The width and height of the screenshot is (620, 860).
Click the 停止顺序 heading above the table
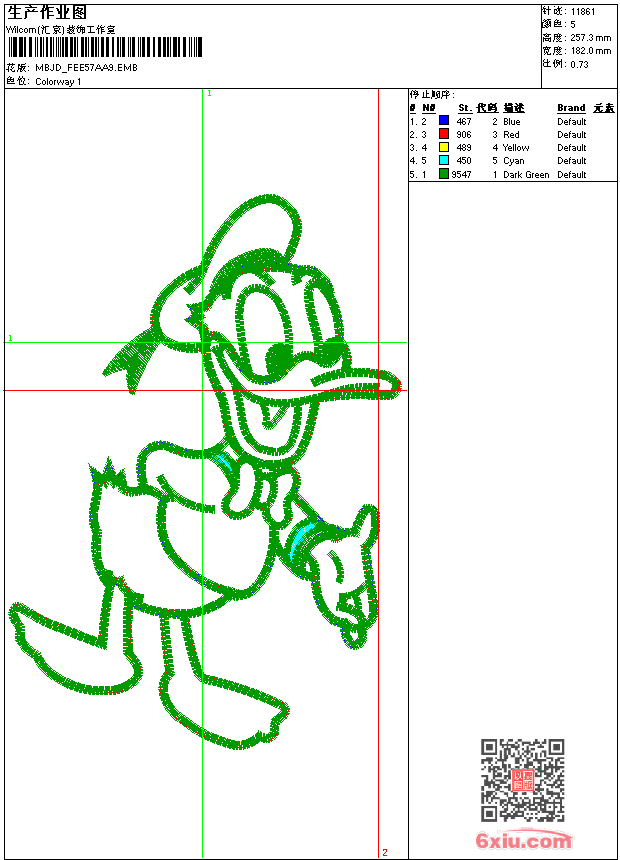(432, 95)
